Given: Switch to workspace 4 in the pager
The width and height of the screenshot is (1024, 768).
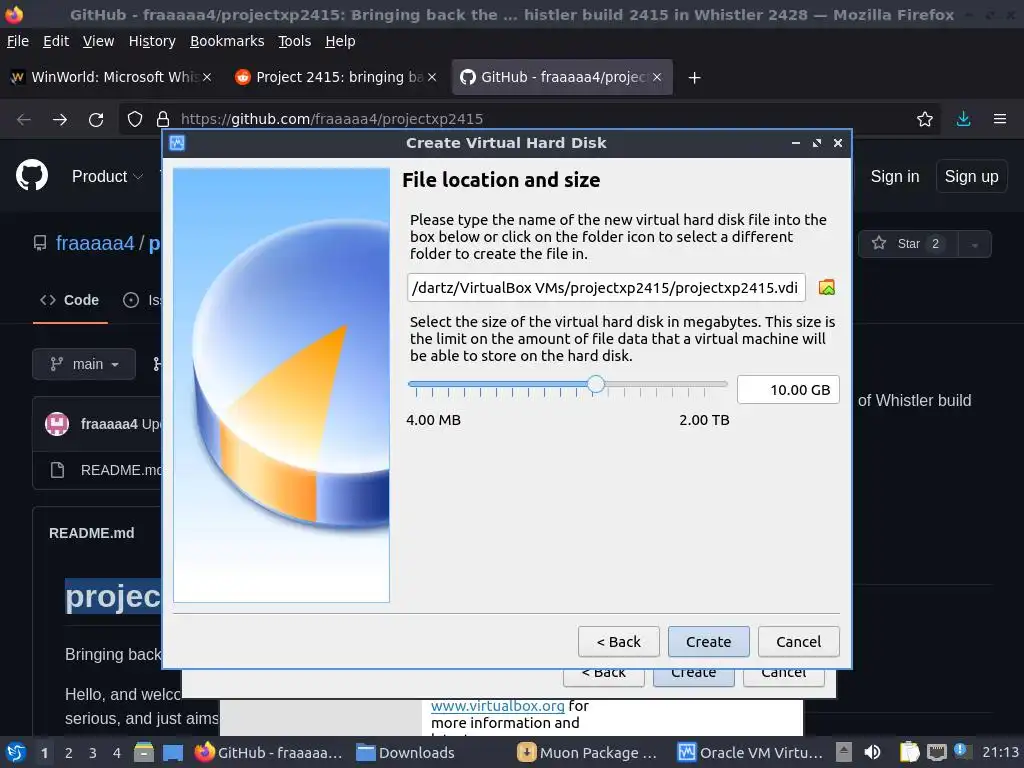Looking at the screenshot, I should (x=117, y=753).
